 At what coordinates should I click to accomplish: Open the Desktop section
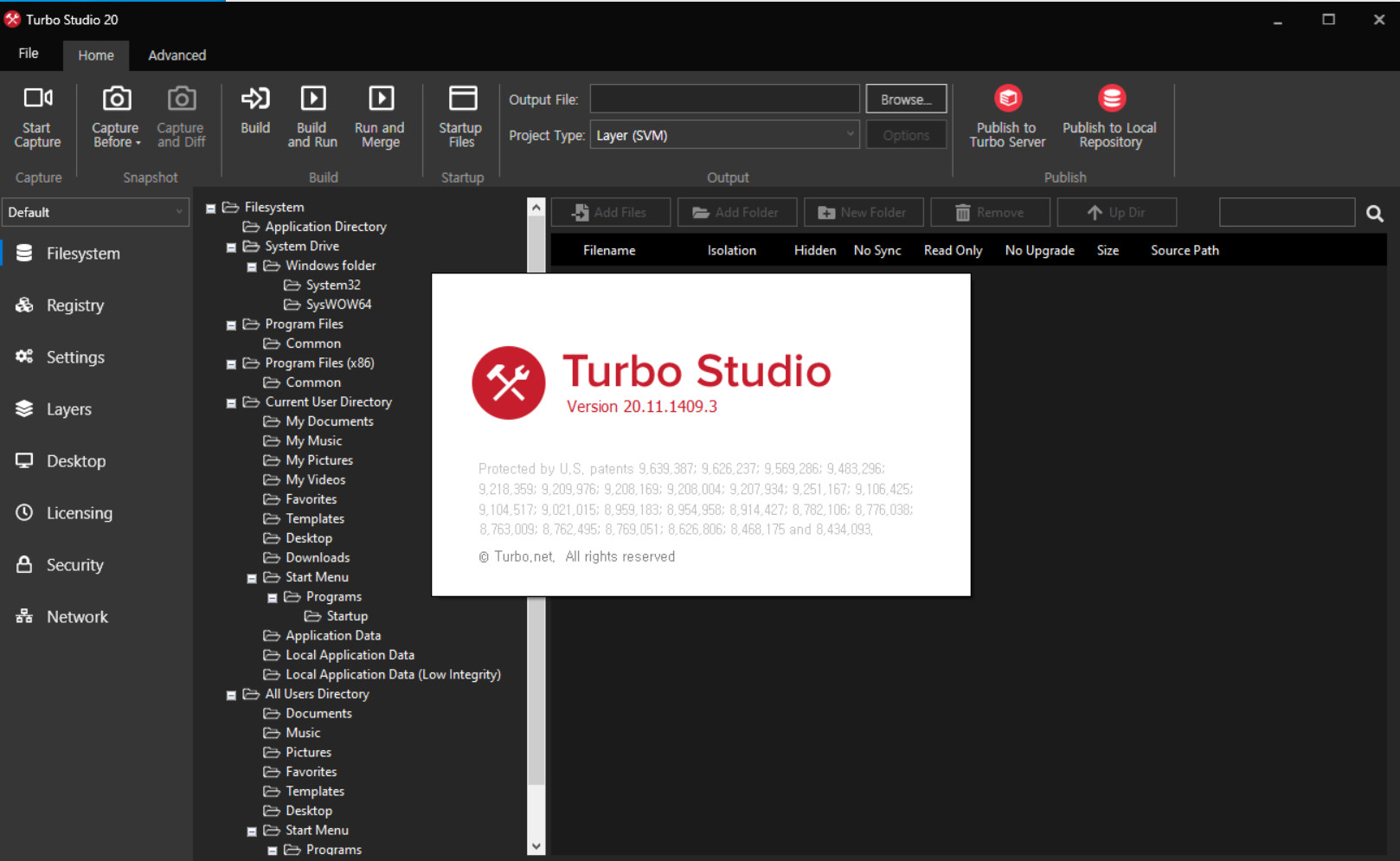pos(96,461)
